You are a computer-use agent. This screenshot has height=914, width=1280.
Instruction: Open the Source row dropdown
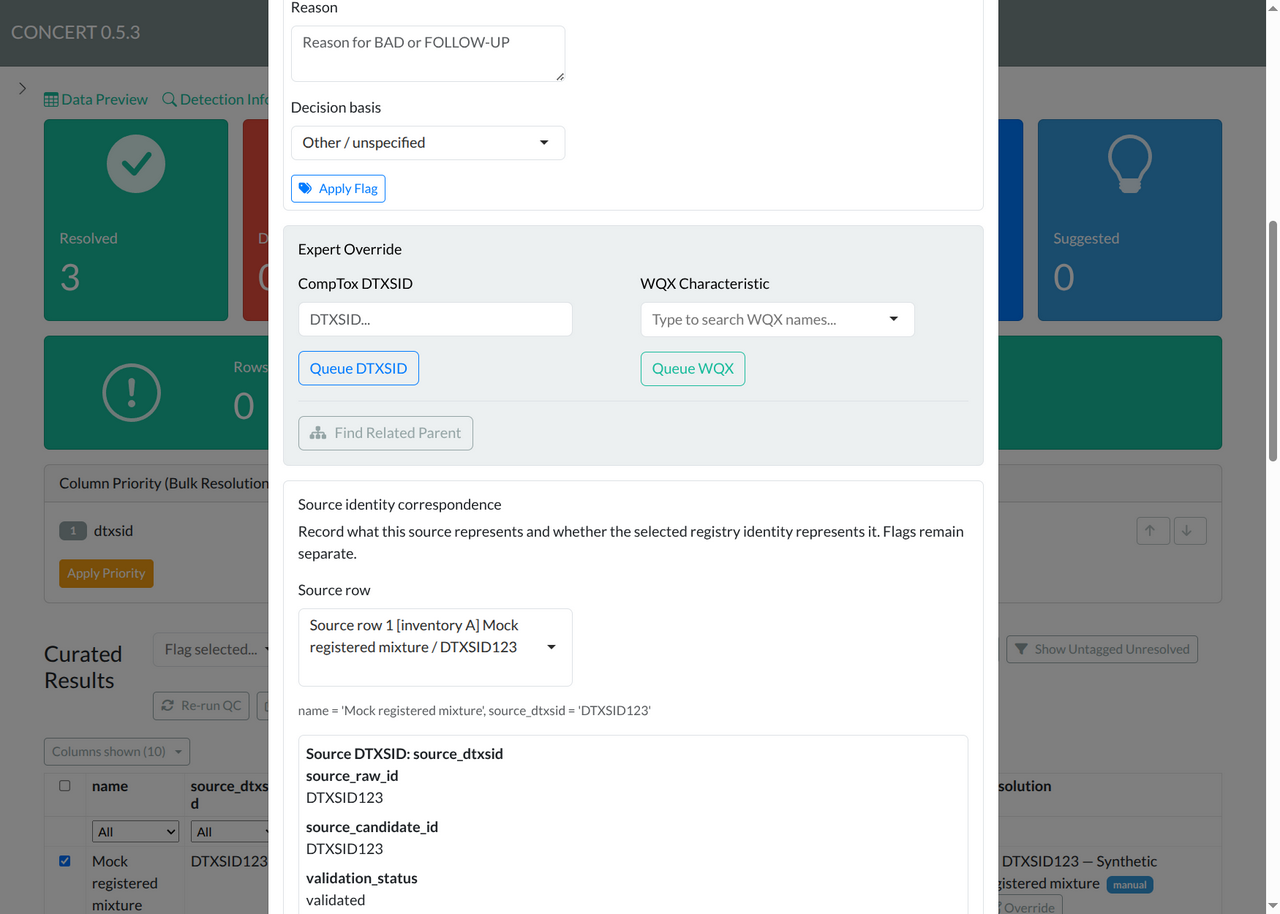(x=435, y=647)
